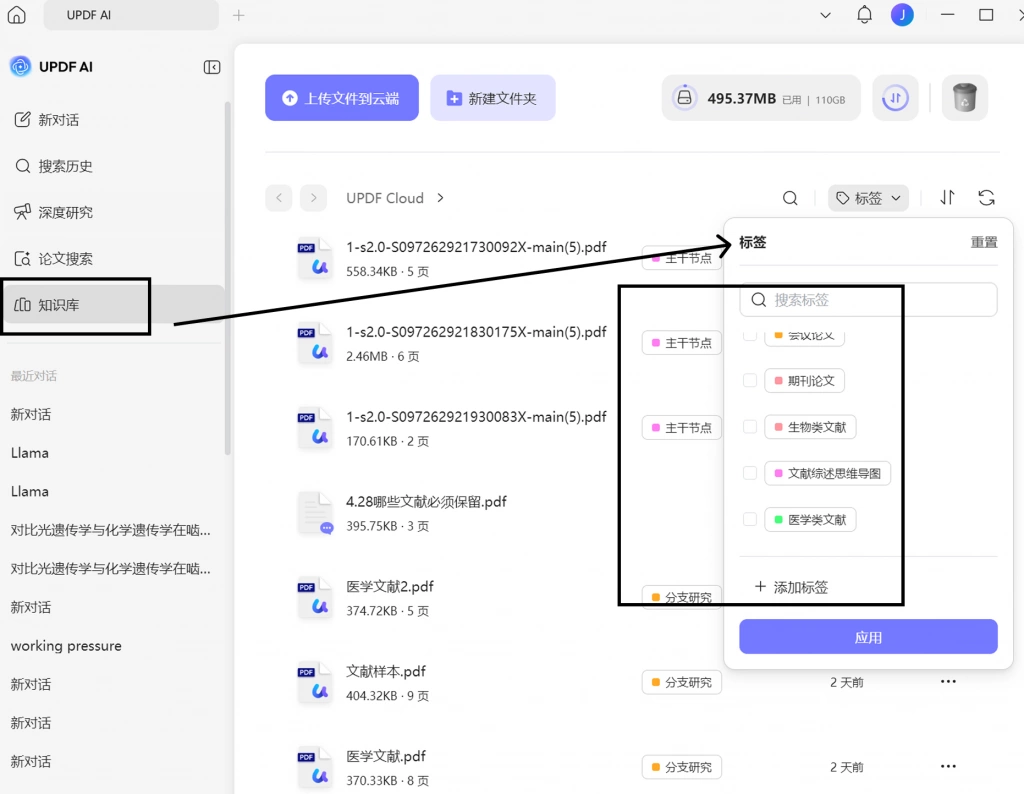This screenshot has width=1024, height=794.
Task: Click the PDF icon of 1-s2.0-S097262921930083X-main(5).pdf
Action: (313, 428)
